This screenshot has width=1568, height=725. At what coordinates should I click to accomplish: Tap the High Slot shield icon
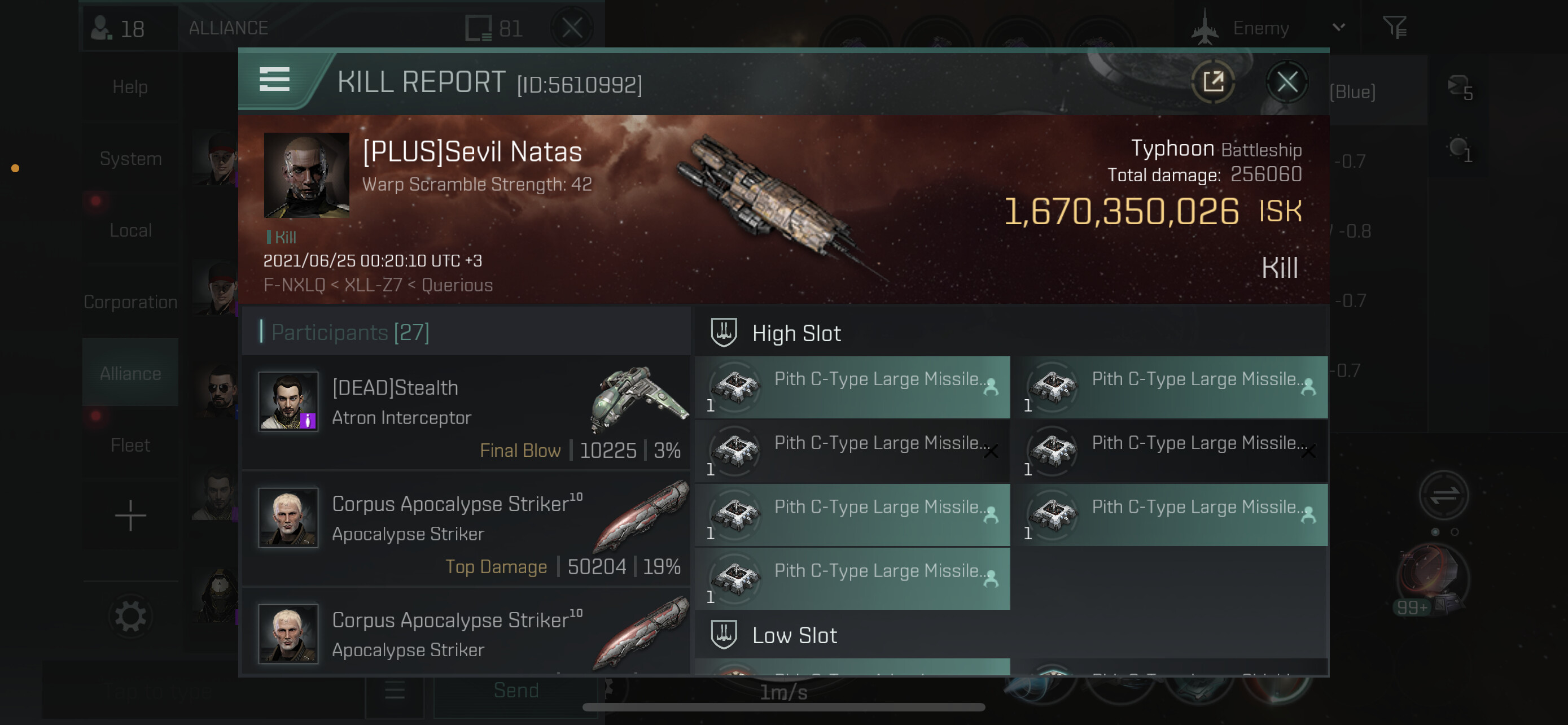[724, 333]
